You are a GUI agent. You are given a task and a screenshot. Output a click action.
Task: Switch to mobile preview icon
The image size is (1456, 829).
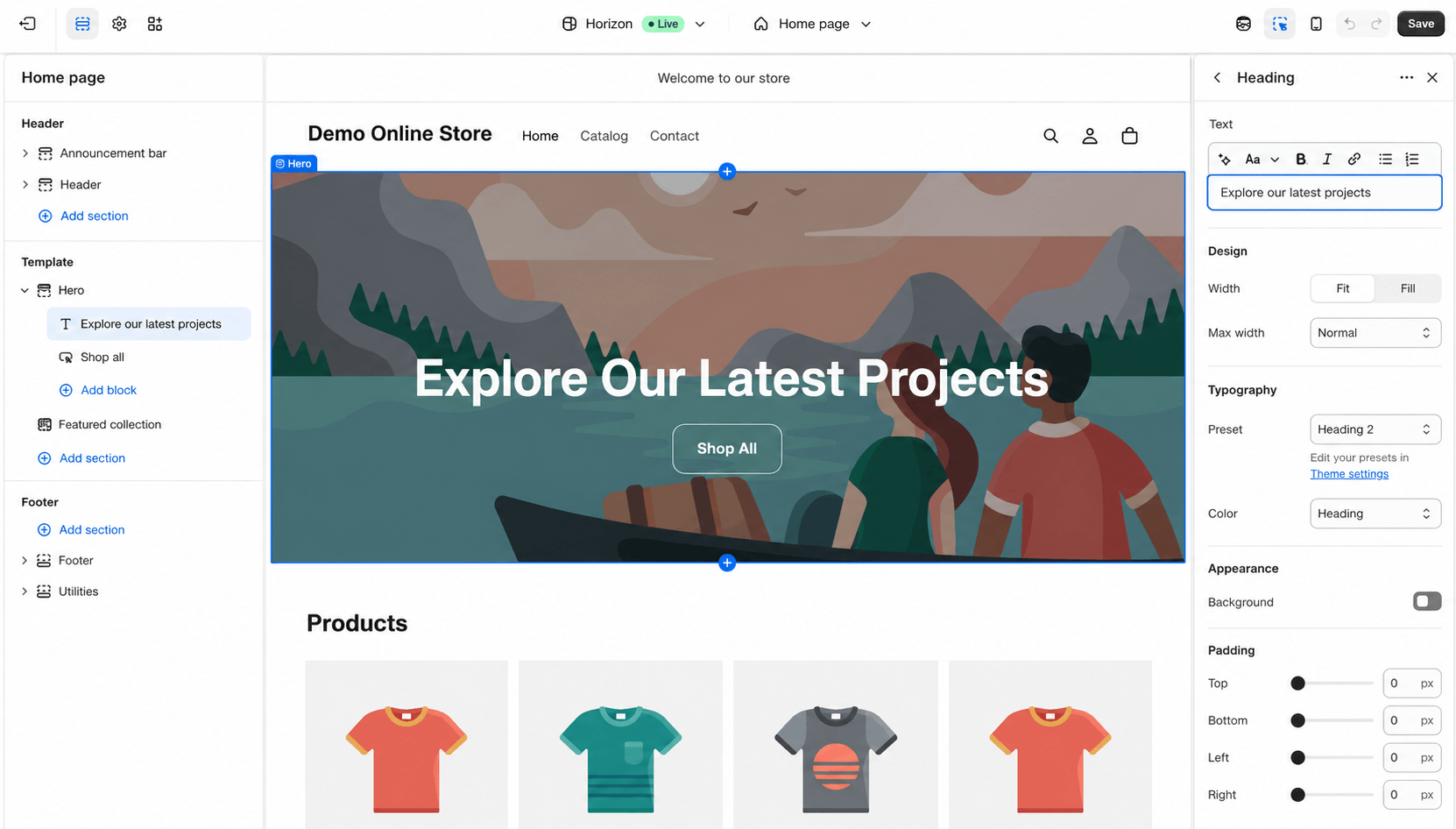1316,24
